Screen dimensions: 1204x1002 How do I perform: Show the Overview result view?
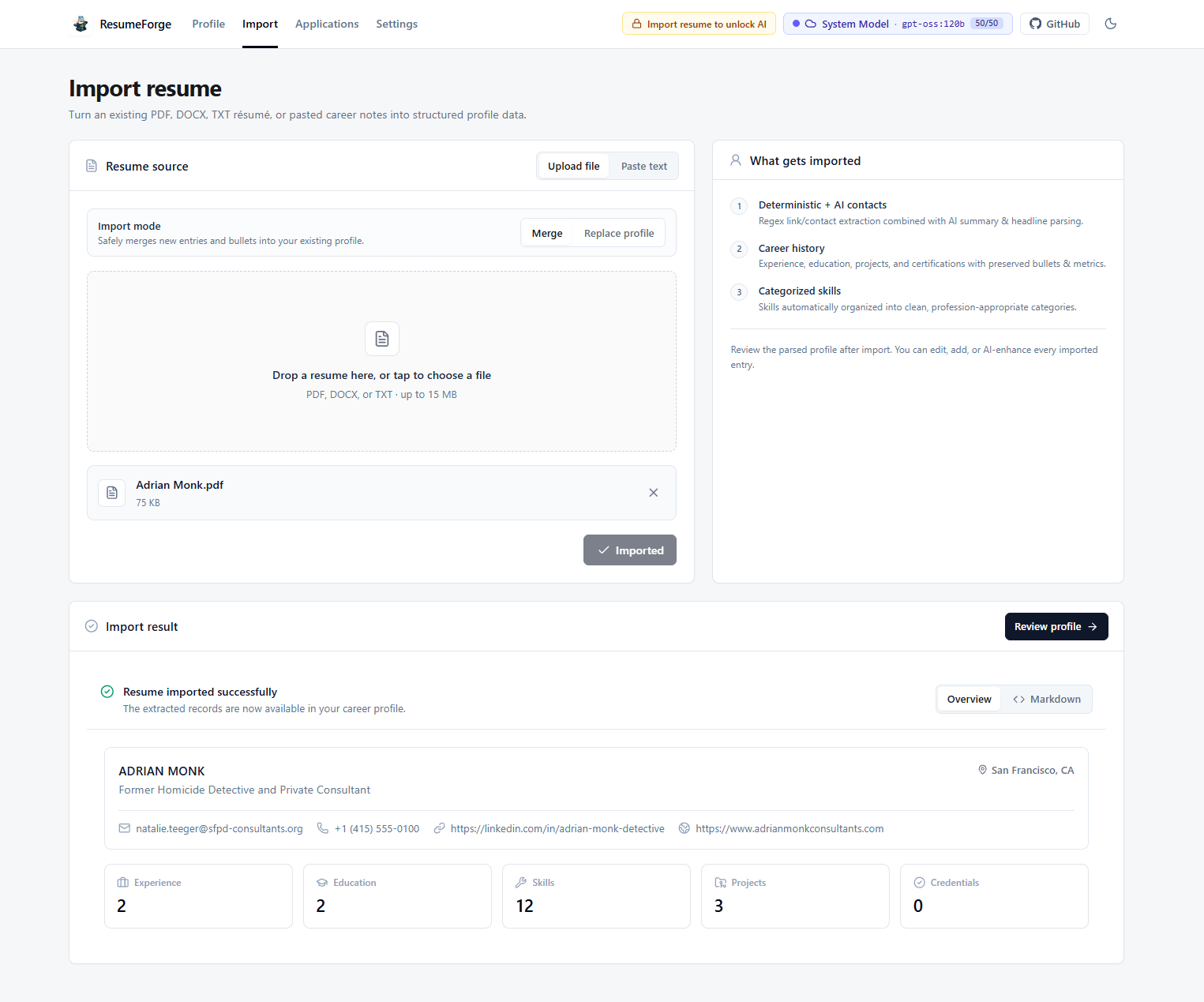point(970,700)
